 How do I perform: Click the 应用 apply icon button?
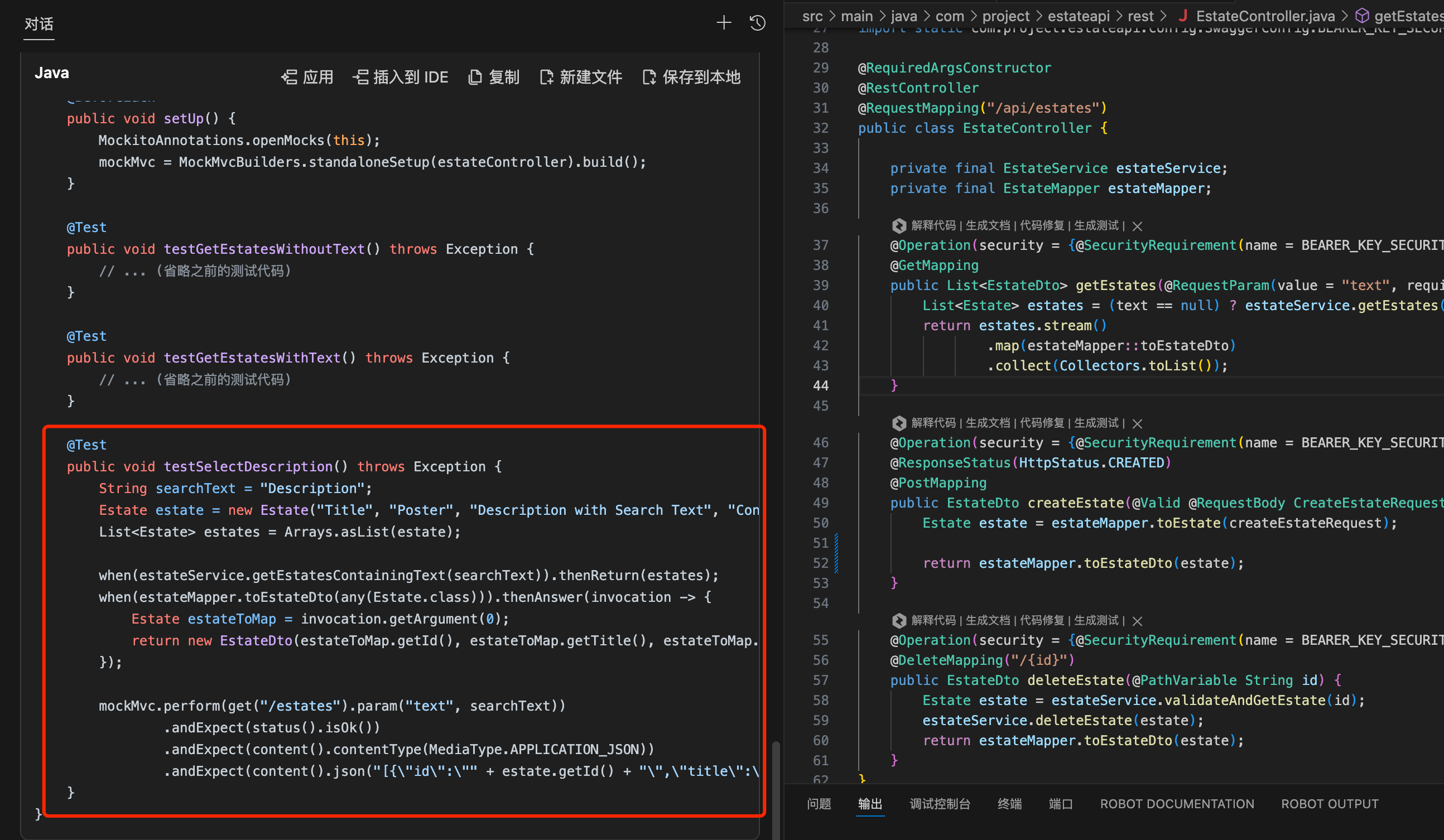pyautogui.click(x=307, y=77)
